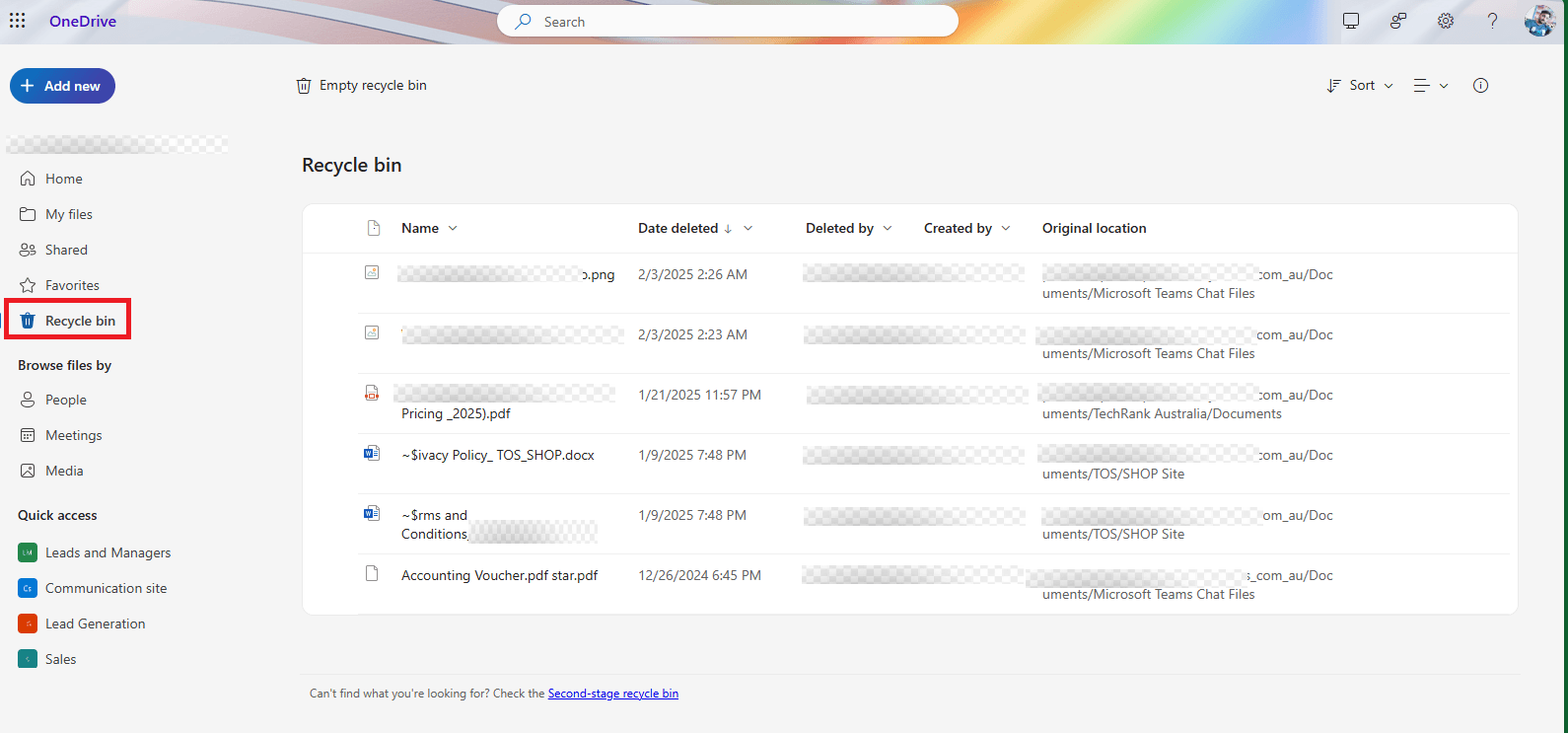Click the file type column header icon

click(374, 228)
